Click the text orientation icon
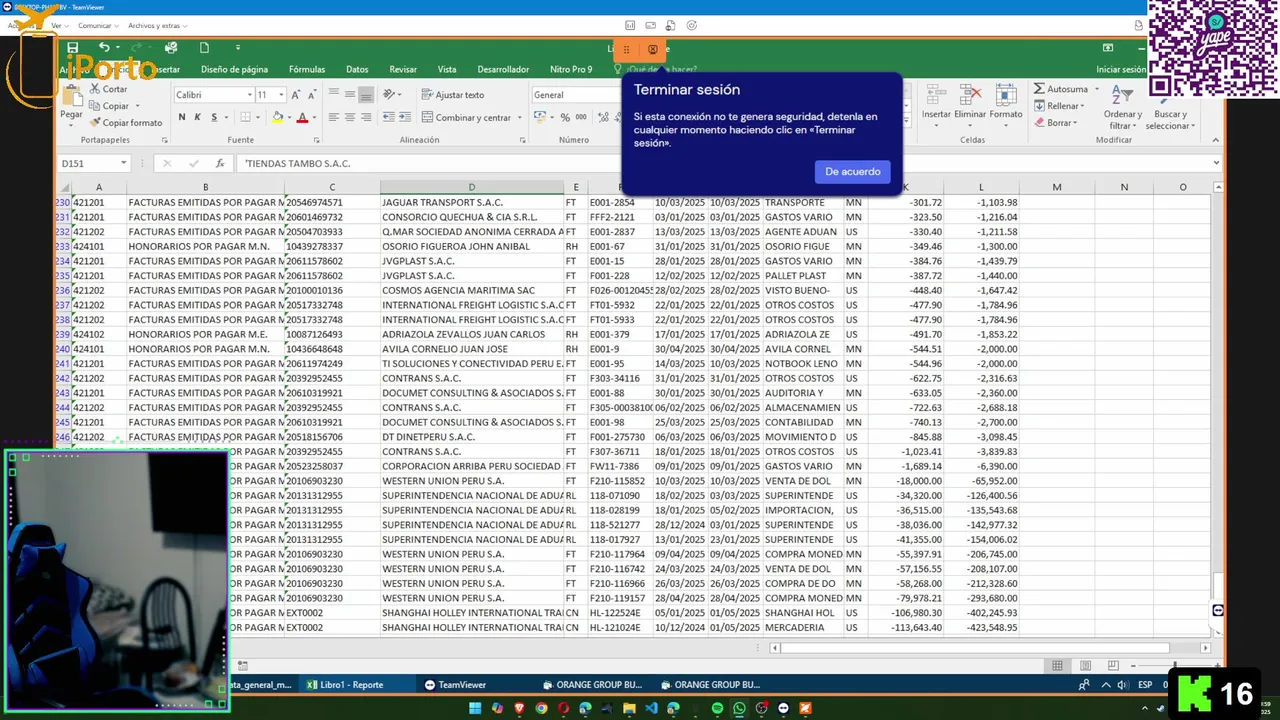This screenshot has width=1280, height=720. coord(390,94)
